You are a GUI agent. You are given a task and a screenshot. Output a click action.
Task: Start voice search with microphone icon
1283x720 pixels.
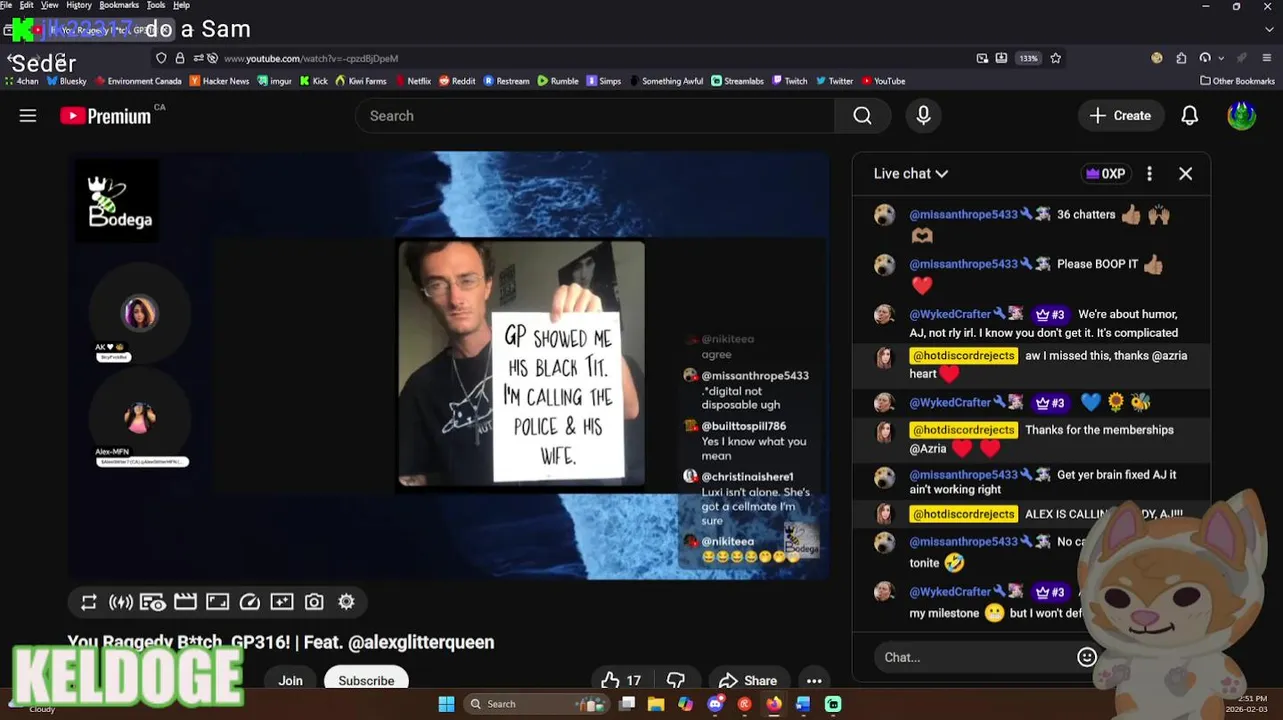[923, 116]
